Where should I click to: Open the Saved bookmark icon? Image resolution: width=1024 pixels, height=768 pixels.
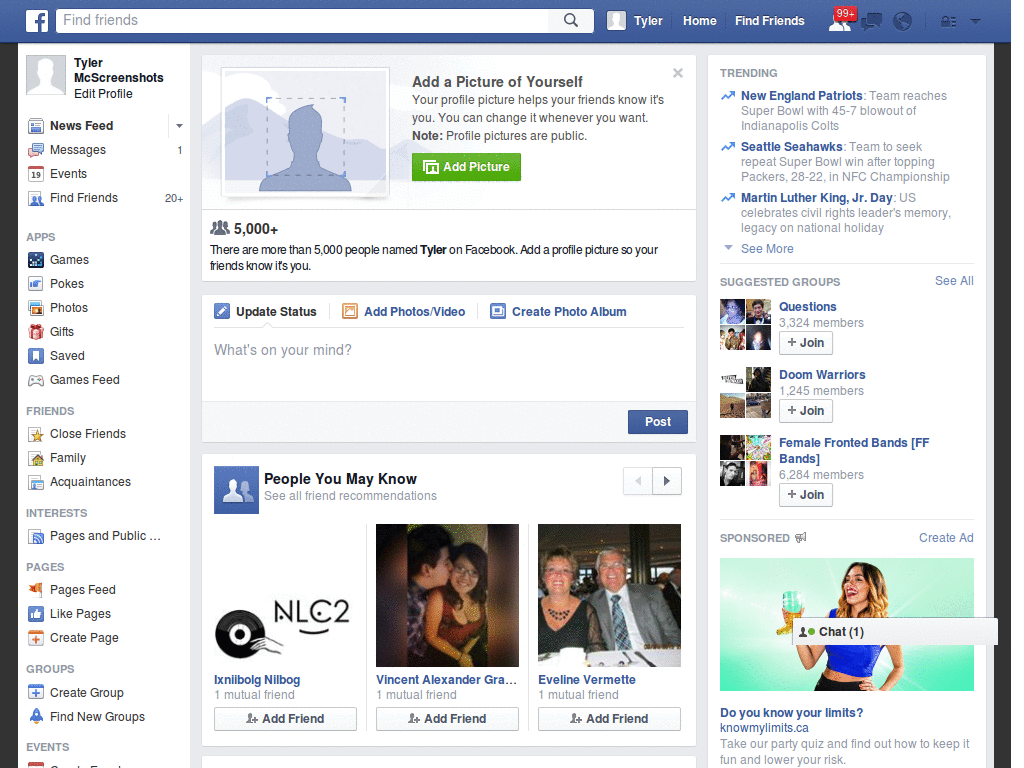click(36, 356)
